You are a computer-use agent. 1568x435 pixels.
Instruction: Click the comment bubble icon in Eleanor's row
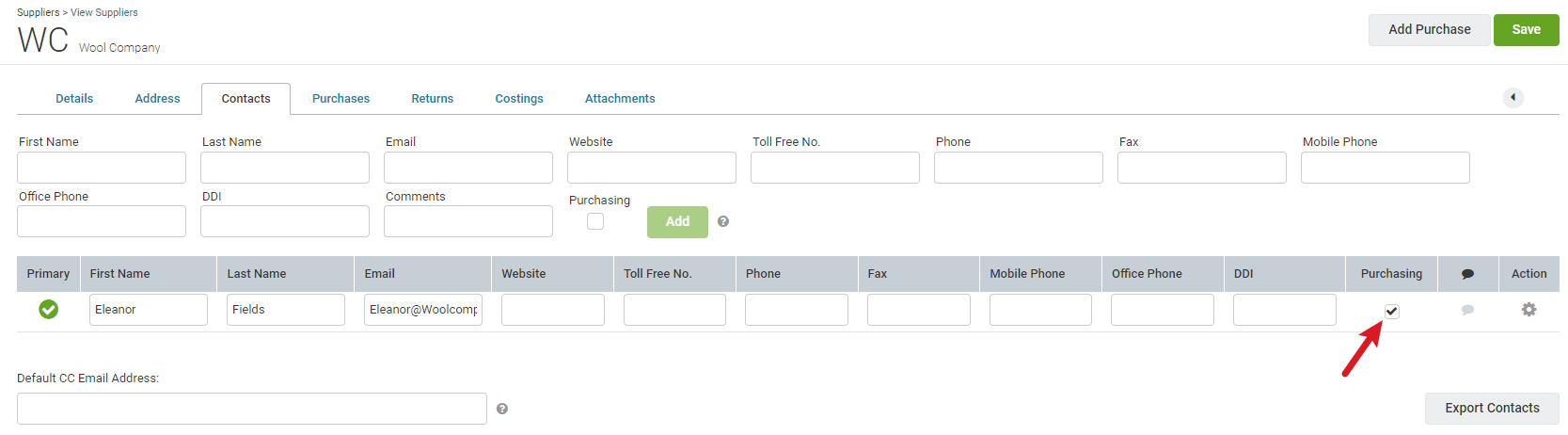point(1467,310)
